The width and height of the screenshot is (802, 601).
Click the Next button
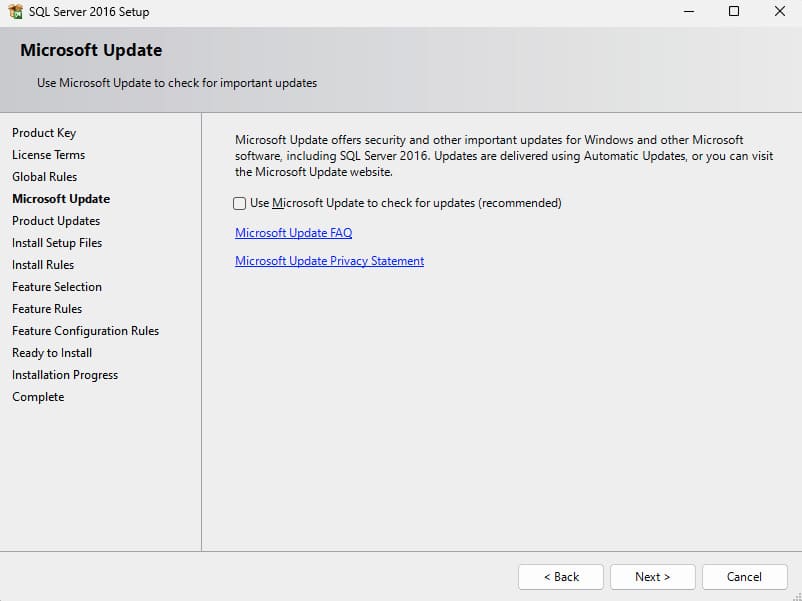(x=652, y=577)
